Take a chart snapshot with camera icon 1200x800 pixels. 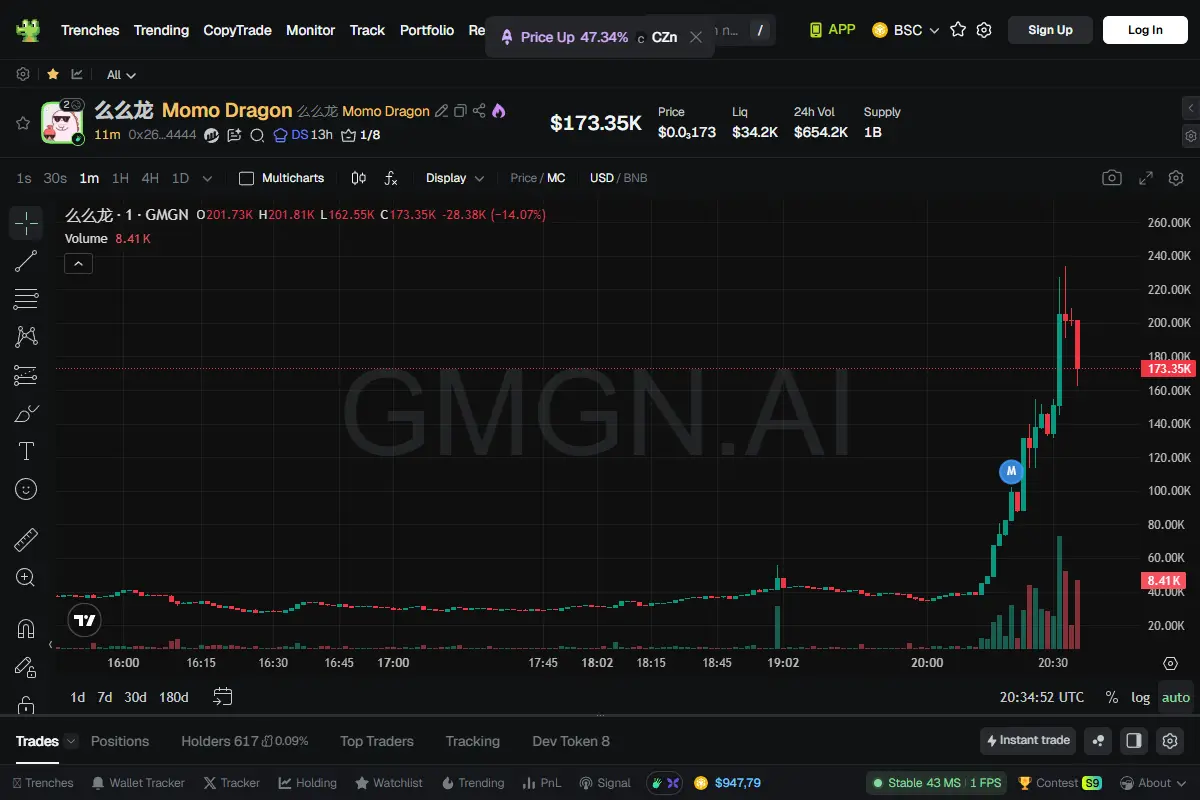(x=1112, y=178)
